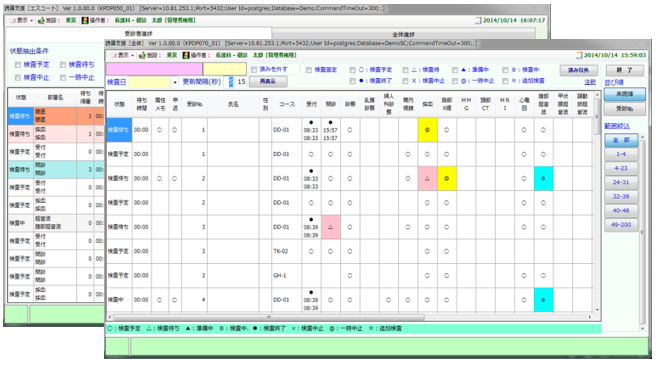Click pink △ 問診 cell for 受診No. 3

[x=331, y=227]
